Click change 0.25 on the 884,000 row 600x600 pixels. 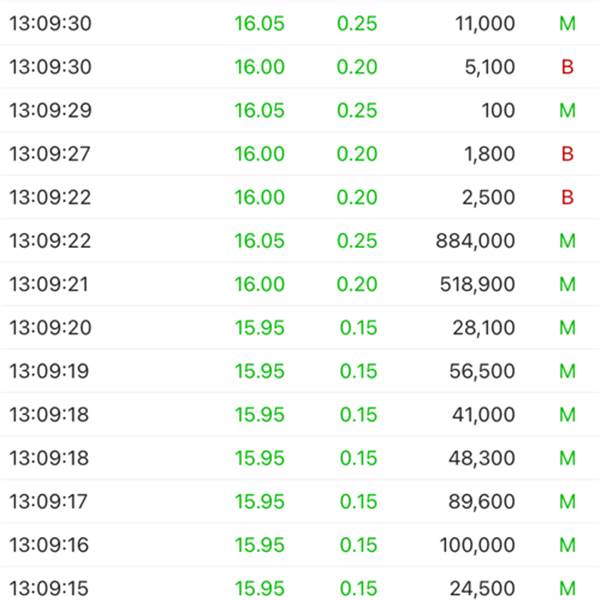[x=357, y=241]
